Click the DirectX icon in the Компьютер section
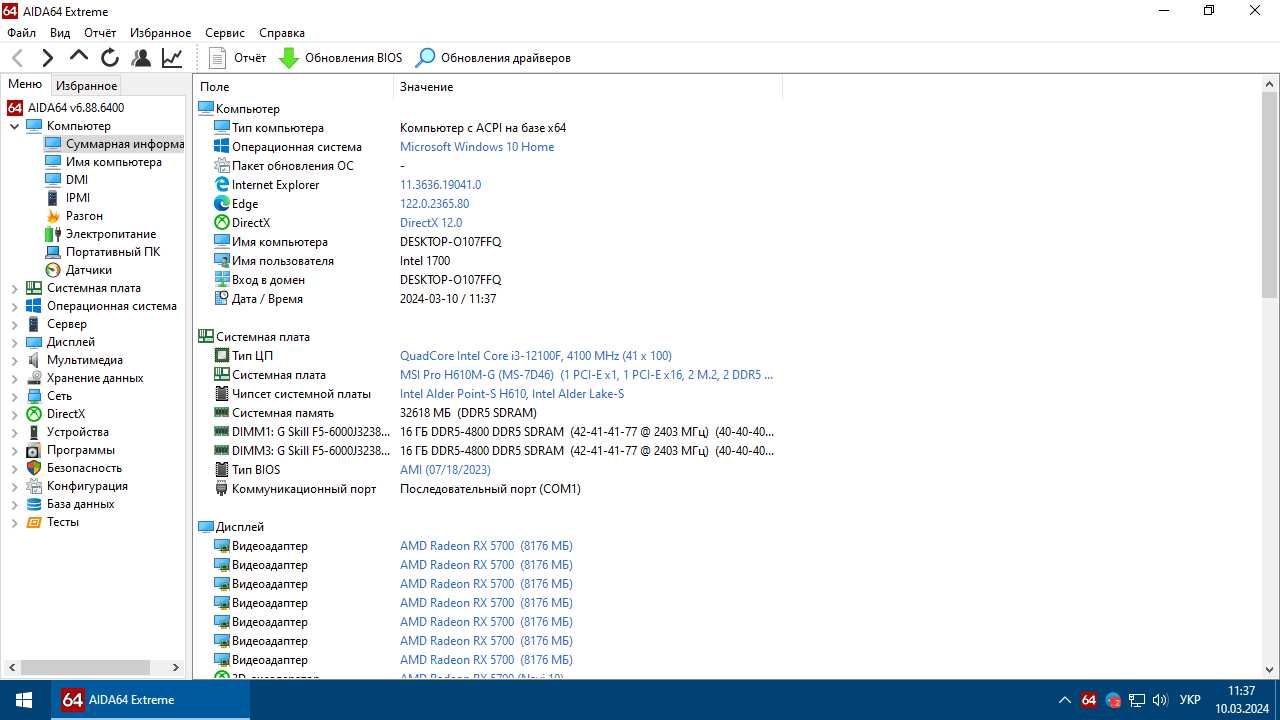 pyautogui.click(x=222, y=223)
